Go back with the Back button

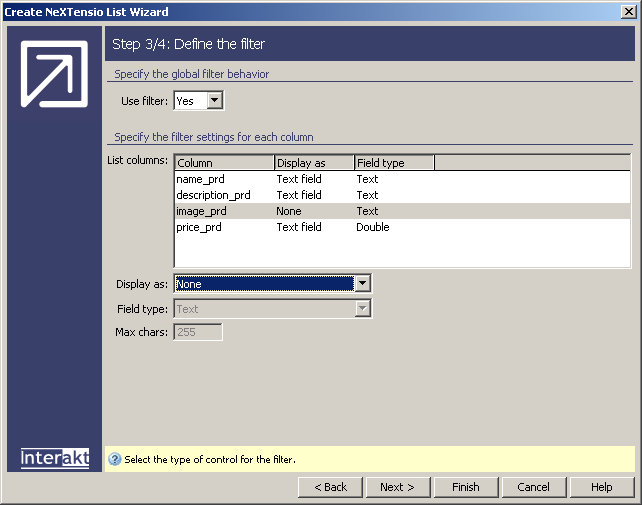pyautogui.click(x=330, y=487)
